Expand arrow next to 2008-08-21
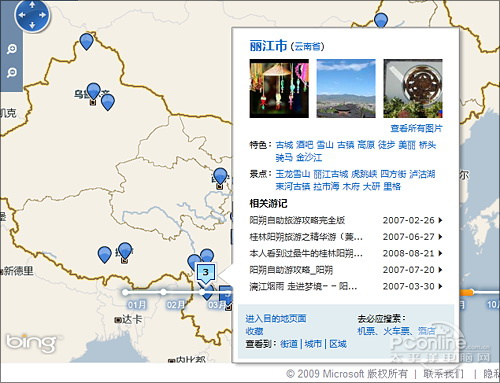The height and width of the screenshot is (383, 500). [440, 253]
